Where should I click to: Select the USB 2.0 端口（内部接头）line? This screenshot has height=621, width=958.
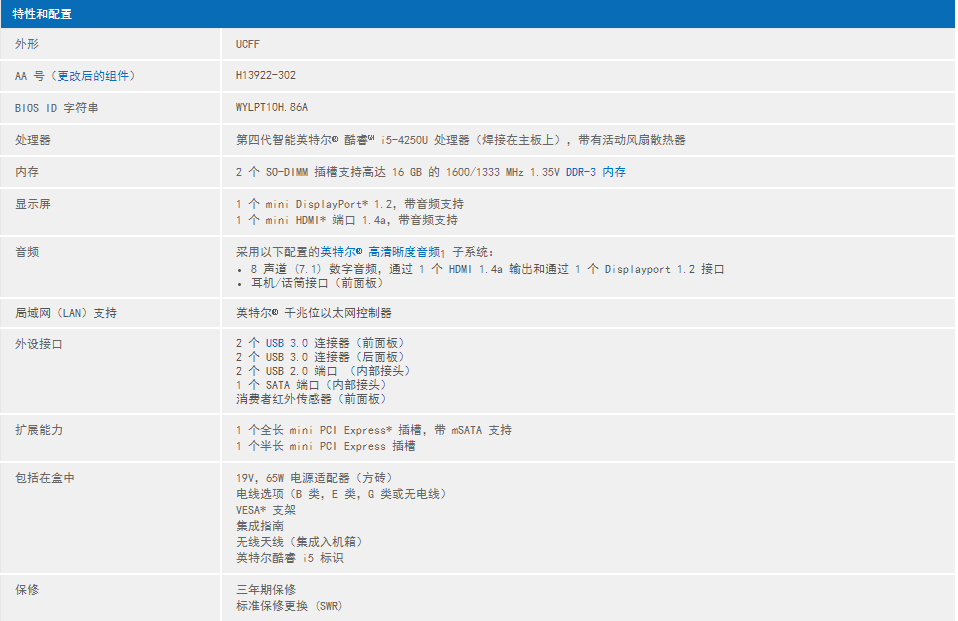(x=323, y=371)
